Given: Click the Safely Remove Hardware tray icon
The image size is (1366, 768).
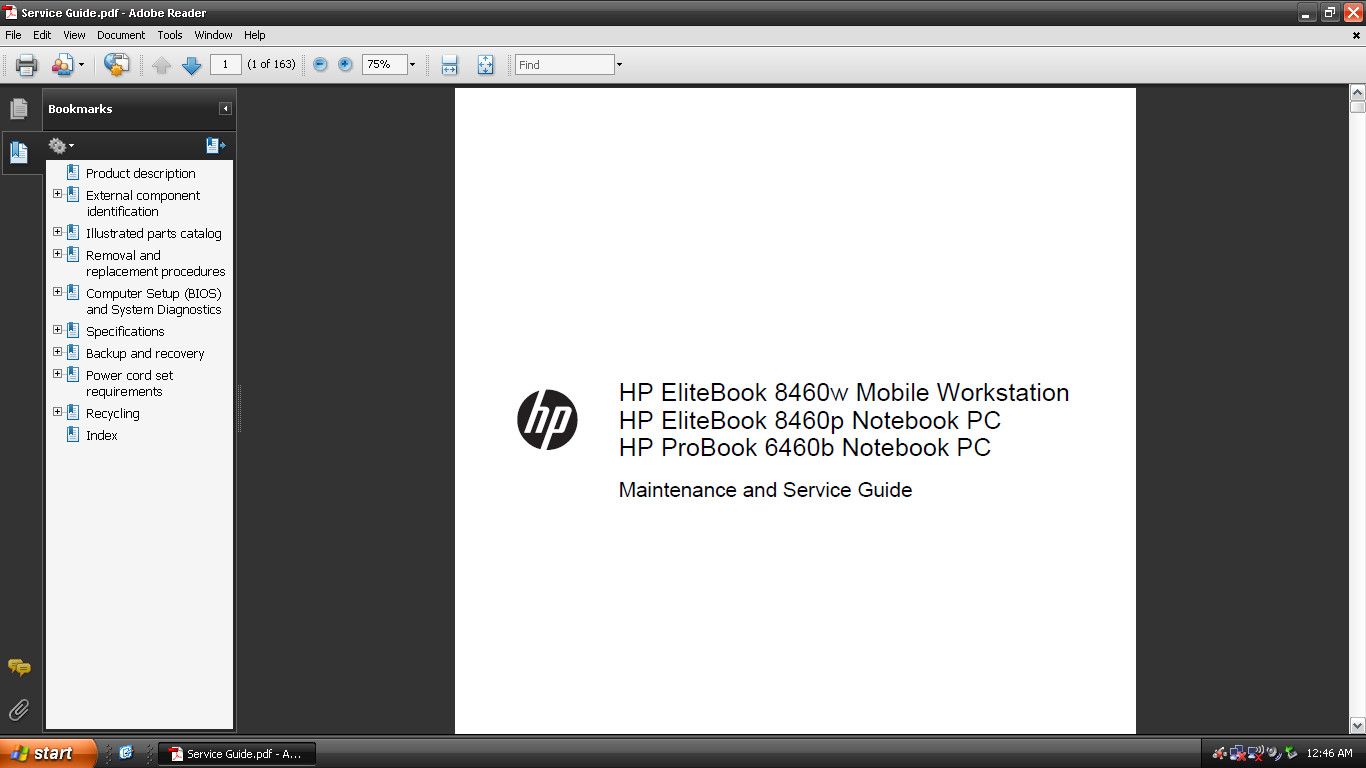Looking at the screenshot, I should point(1292,753).
